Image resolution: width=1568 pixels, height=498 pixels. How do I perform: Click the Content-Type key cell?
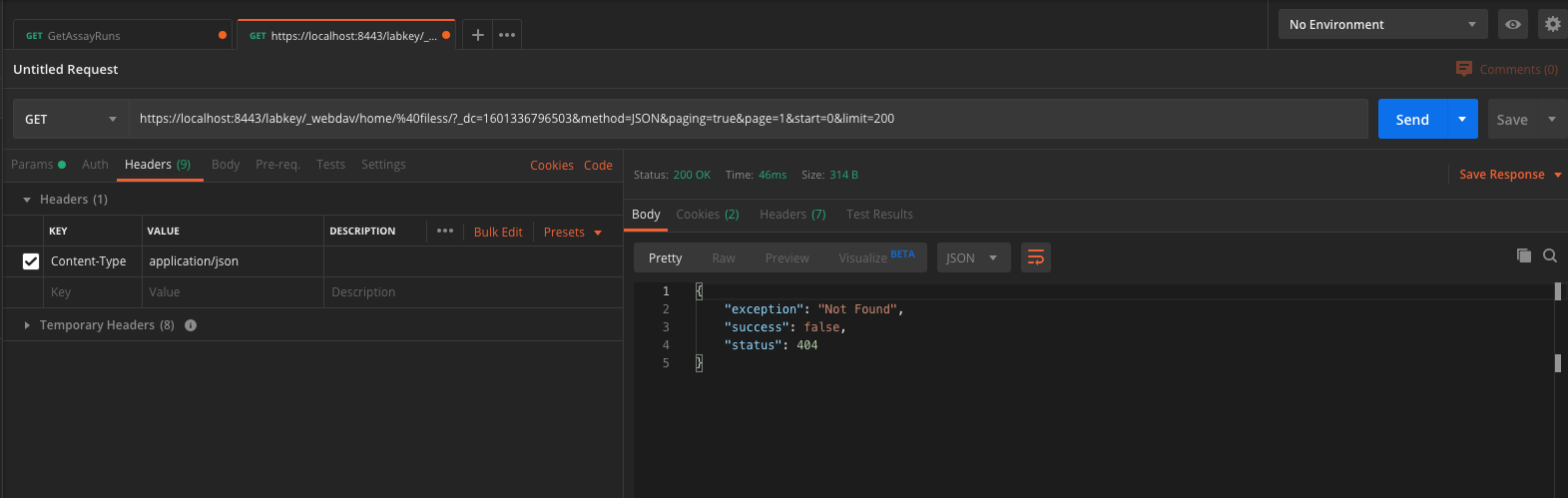click(93, 261)
